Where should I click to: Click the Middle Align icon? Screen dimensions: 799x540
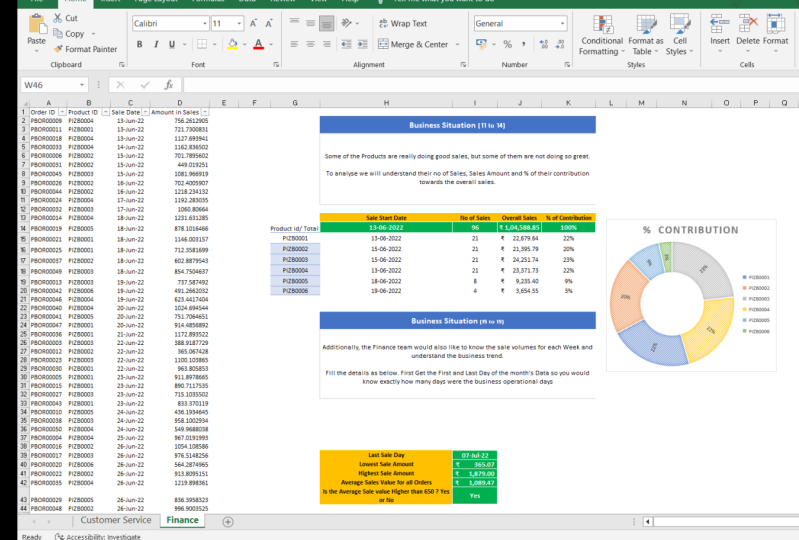tap(310, 23)
